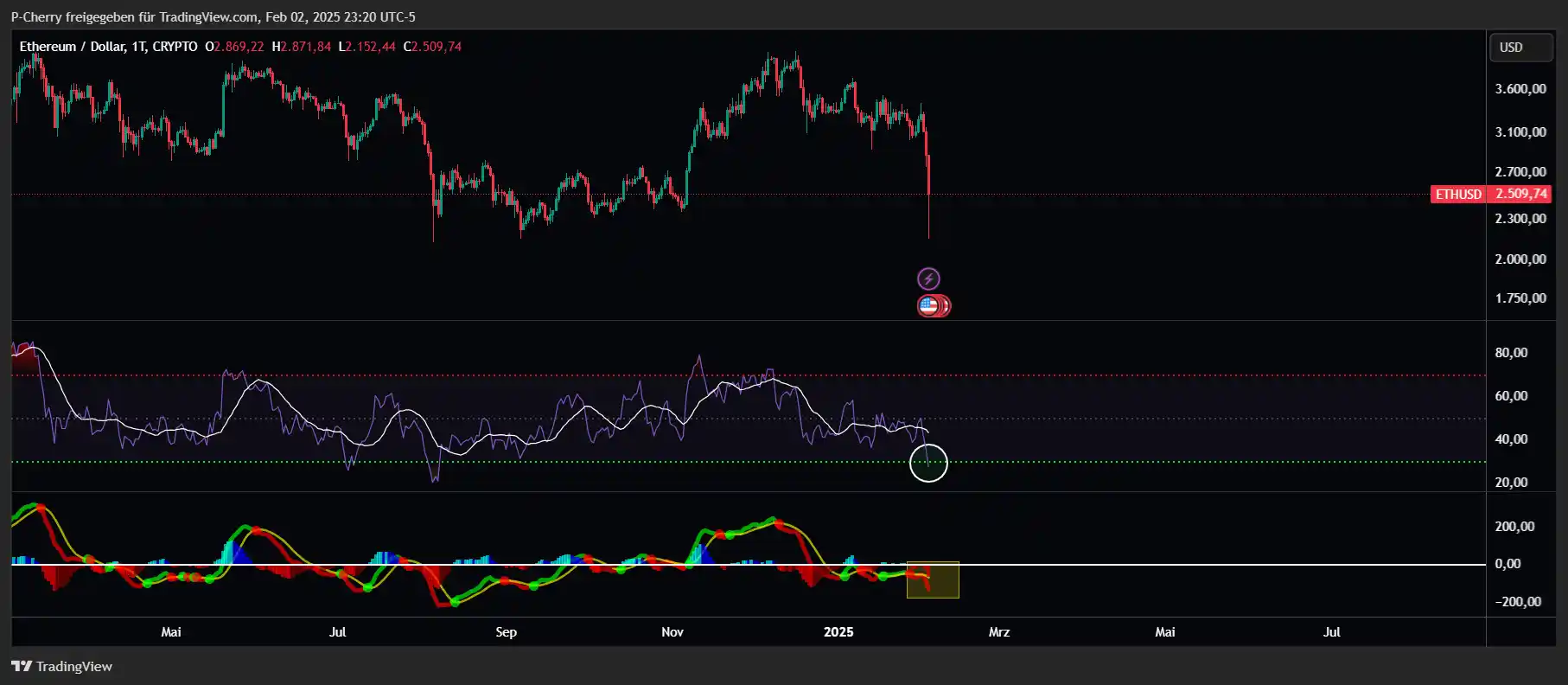Click the Jul 2024 time axis label
Viewport: 1568px width, 685px height.
pyautogui.click(x=338, y=632)
